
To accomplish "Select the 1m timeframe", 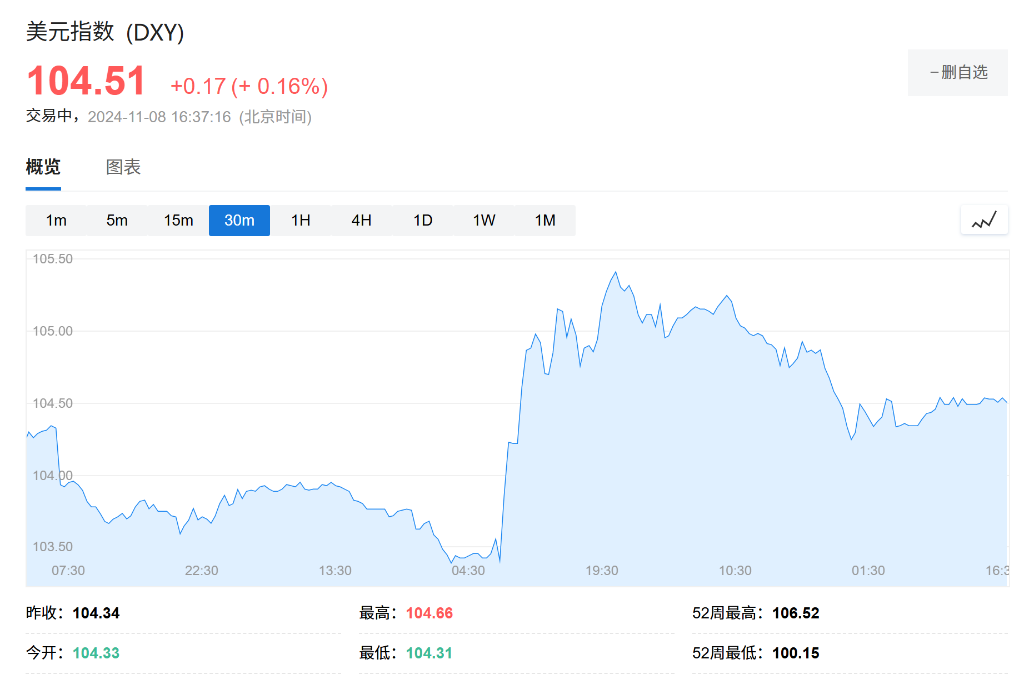I will (56, 220).
